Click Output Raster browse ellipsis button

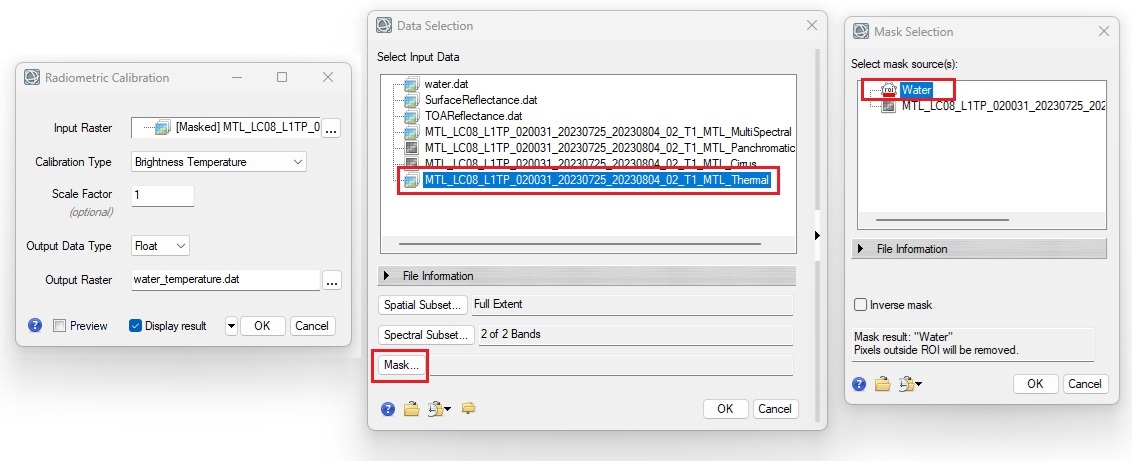(331, 280)
